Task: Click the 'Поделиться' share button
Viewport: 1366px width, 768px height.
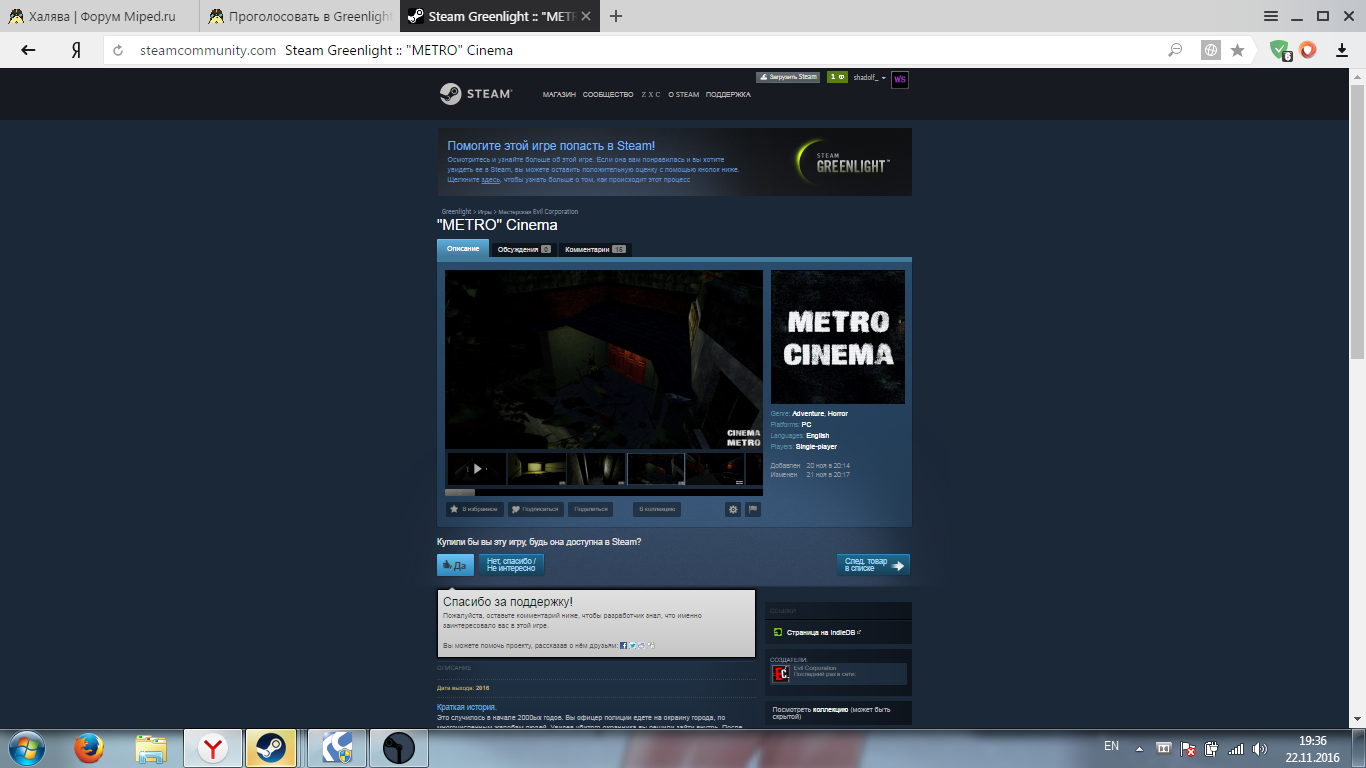Action: [590, 509]
